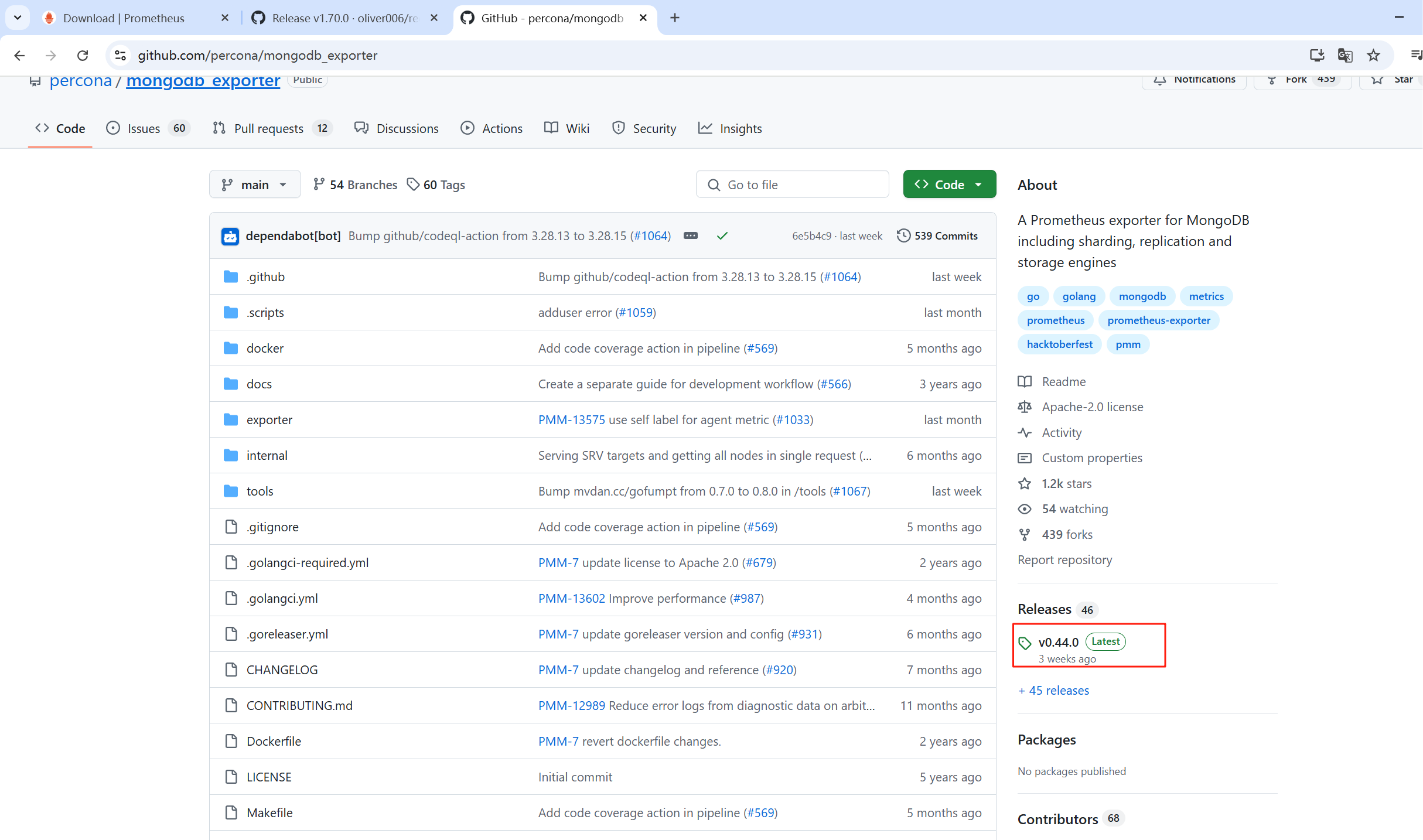Reload the page with the refresh icon
Viewport: 1423px width, 840px height.
(x=83, y=55)
